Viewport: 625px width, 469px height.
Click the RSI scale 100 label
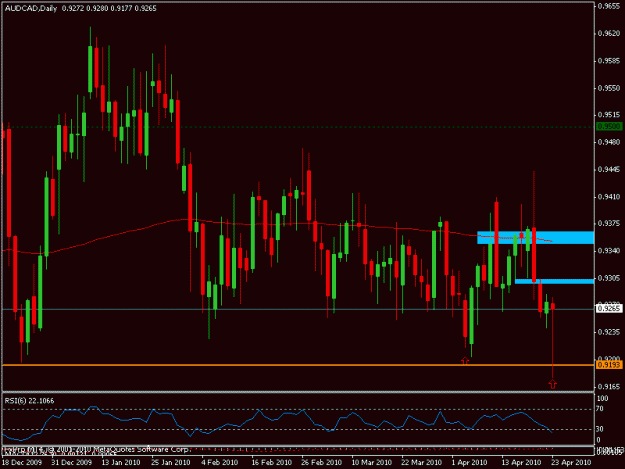tap(603, 398)
